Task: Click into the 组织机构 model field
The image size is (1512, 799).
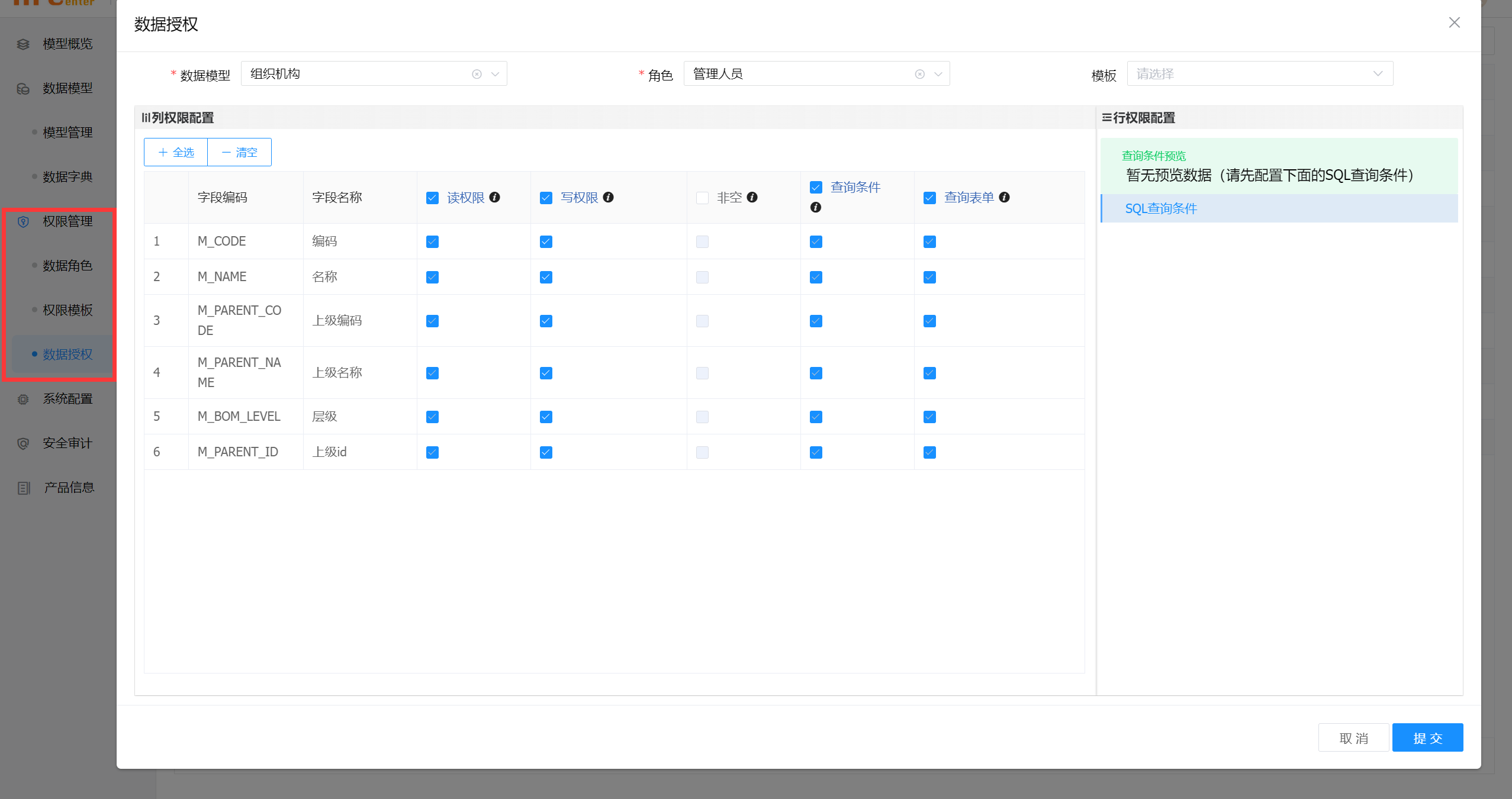Action: point(374,74)
